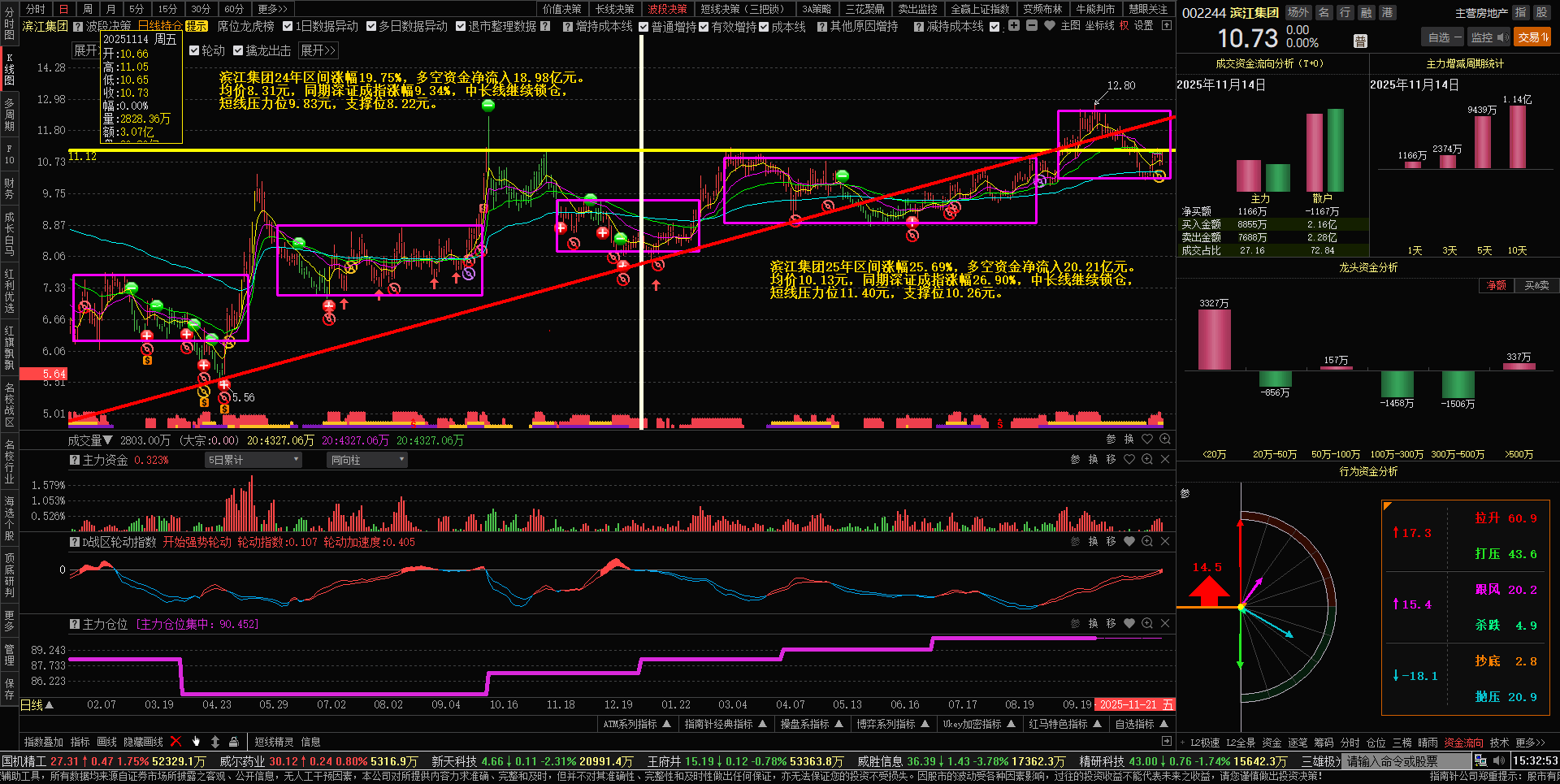
Task: Expand 更多>> period options
Action: tap(273, 9)
